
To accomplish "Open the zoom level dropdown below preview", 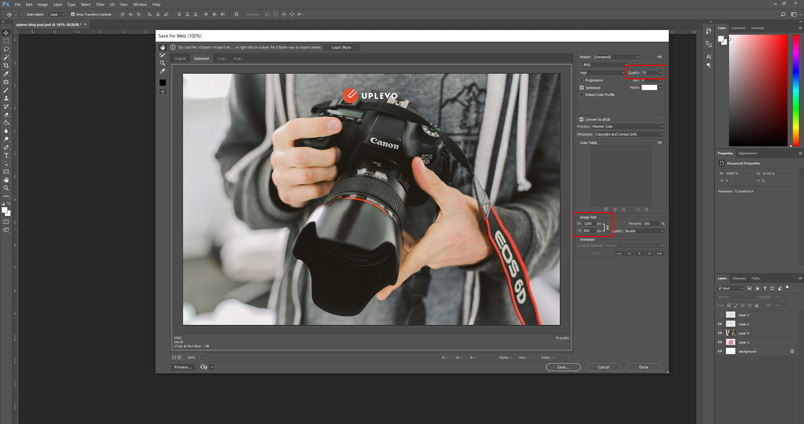I will [x=203, y=357].
